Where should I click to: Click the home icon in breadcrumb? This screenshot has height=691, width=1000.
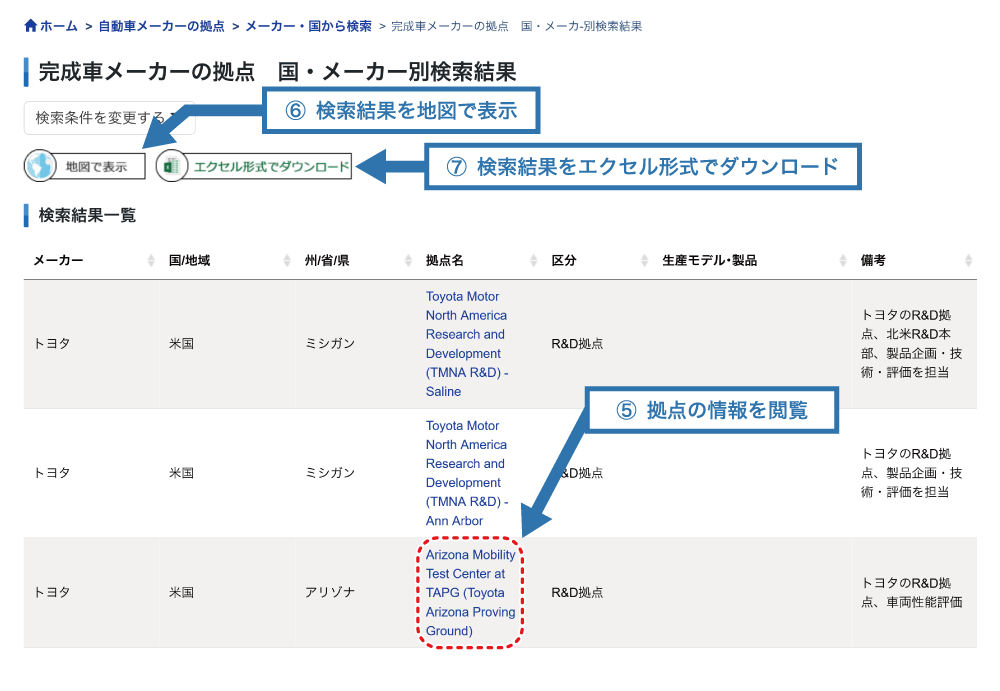[x=31, y=26]
